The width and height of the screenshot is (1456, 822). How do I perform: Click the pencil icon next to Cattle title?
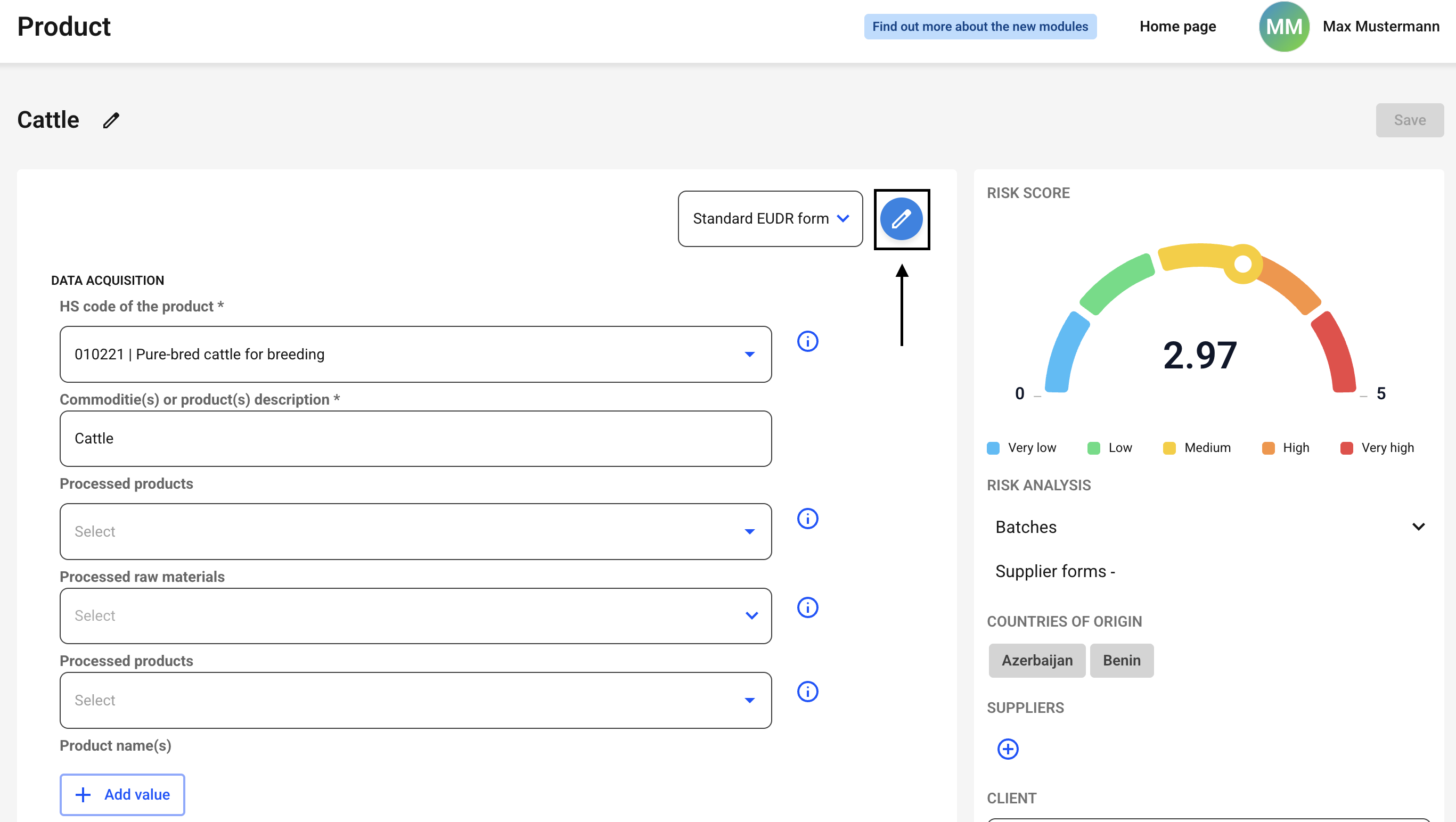coord(111,120)
